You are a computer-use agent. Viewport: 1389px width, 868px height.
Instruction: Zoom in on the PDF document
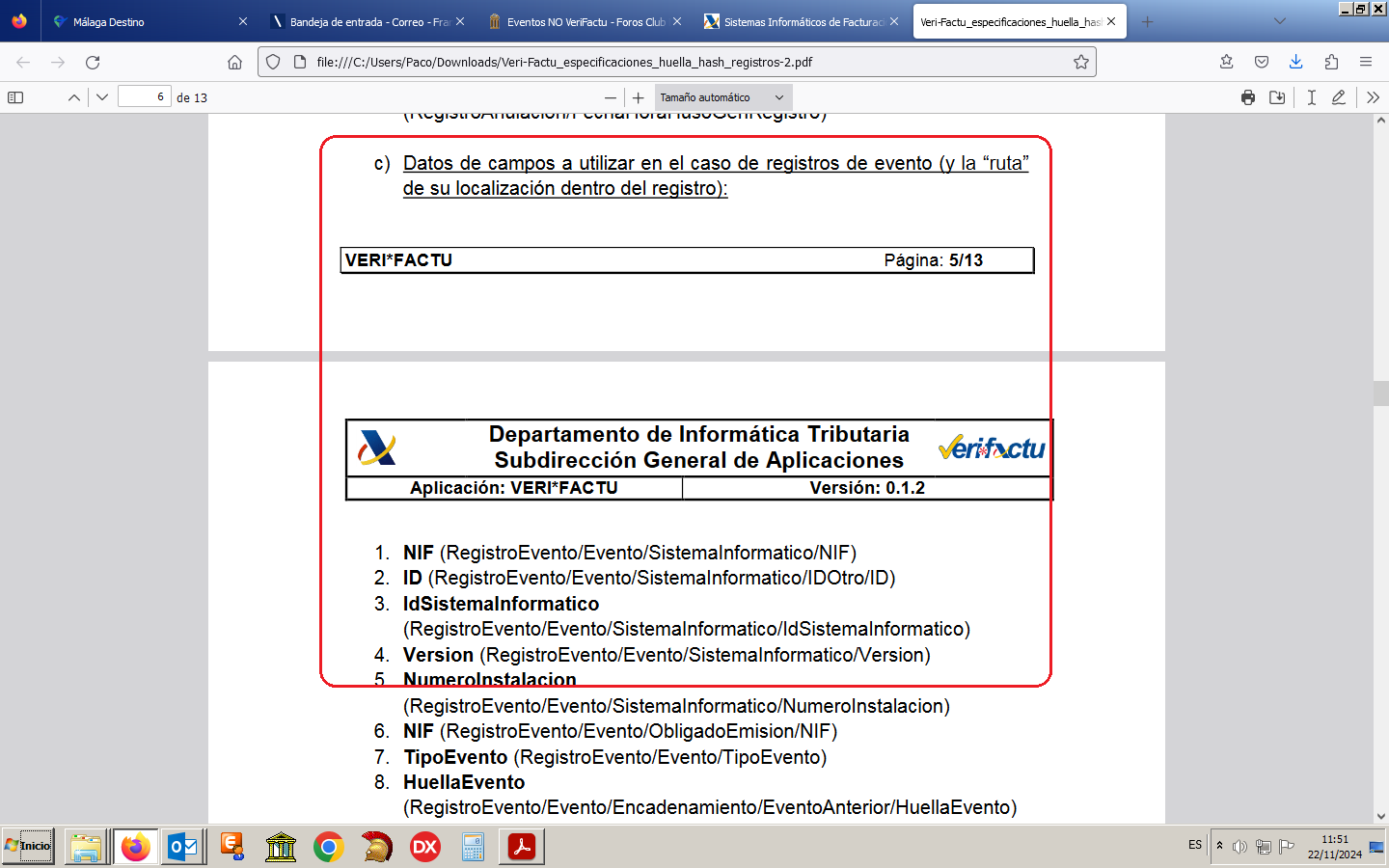639,97
